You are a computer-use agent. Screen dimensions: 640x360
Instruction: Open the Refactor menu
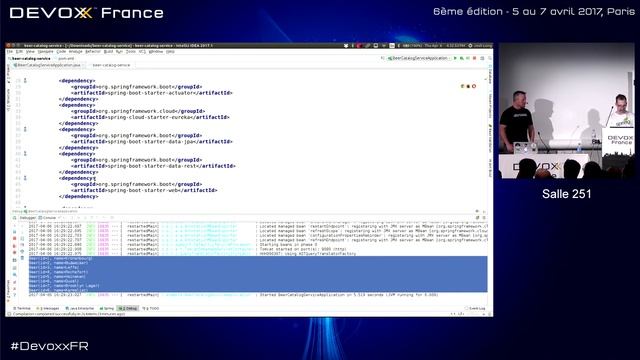coord(93,52)
